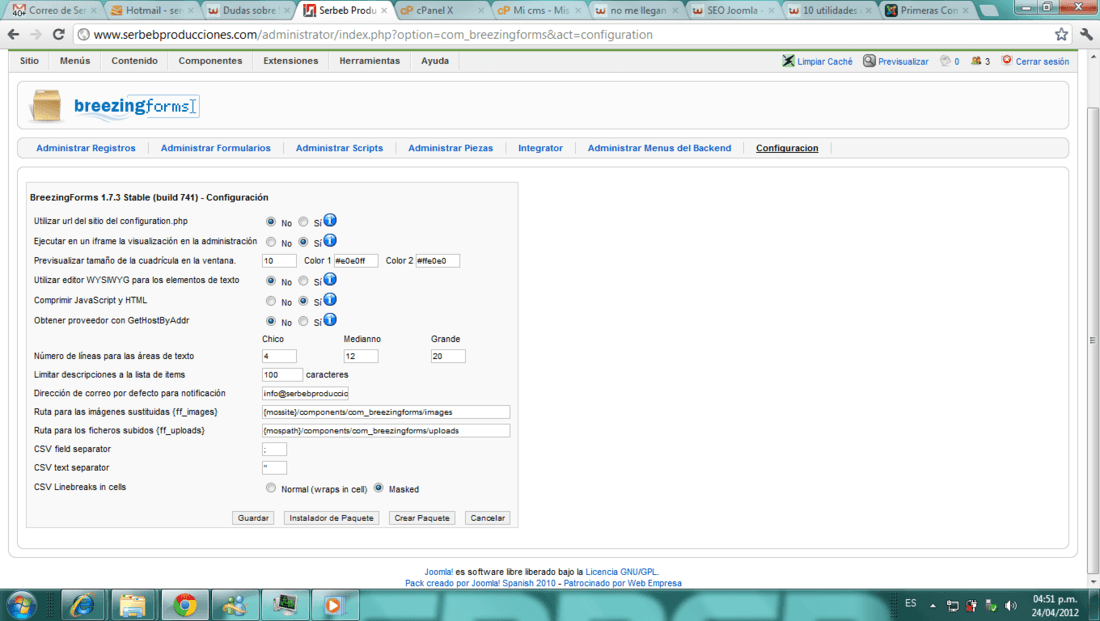Open the Sitio menu
The height and width of the screenshot is (621, 1100).
tap(29, 61)
